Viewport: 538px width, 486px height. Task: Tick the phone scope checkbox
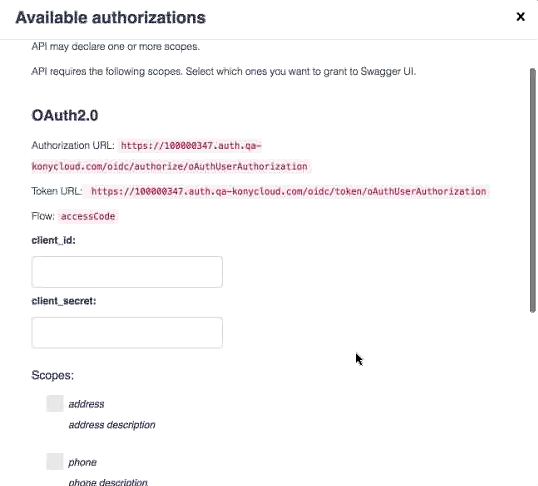coord(55,461)
